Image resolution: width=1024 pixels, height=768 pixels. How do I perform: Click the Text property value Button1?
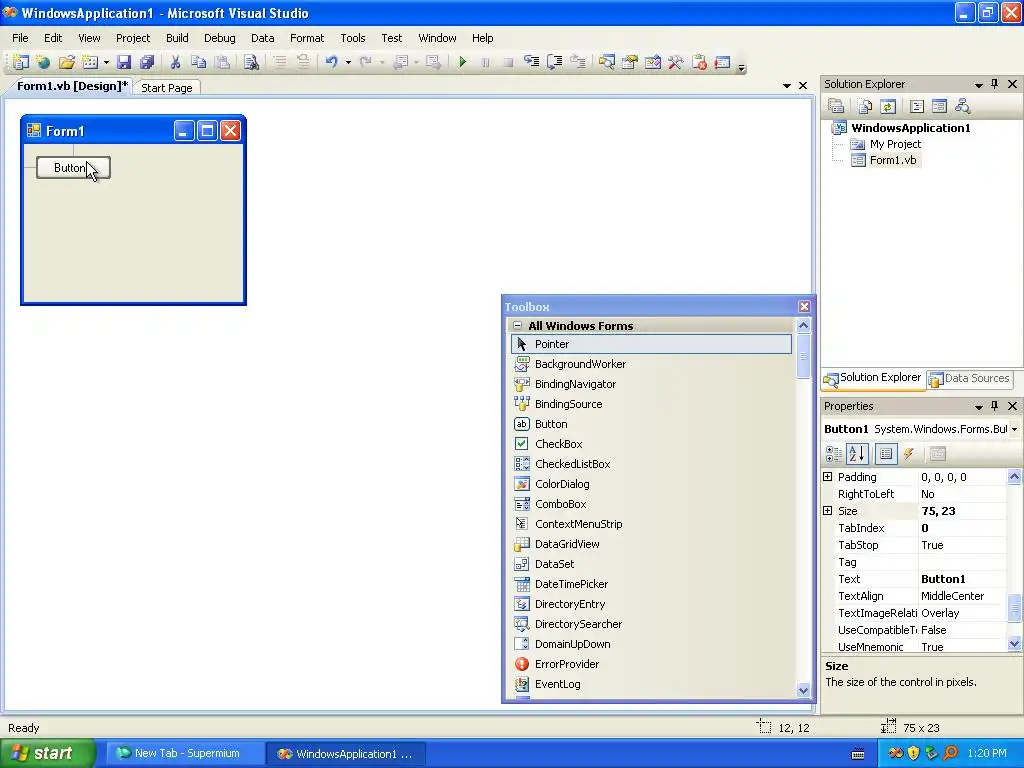coord(962,579)
